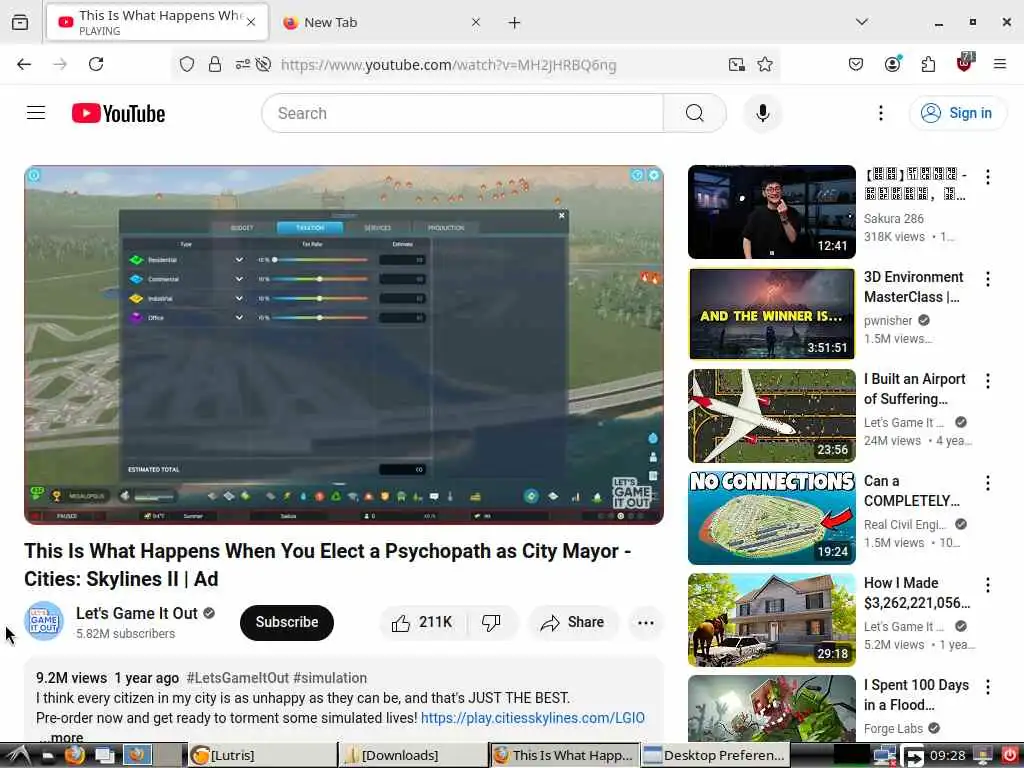Open the options menu for Can a COMPLETELY video

click(x=987, y=483)
